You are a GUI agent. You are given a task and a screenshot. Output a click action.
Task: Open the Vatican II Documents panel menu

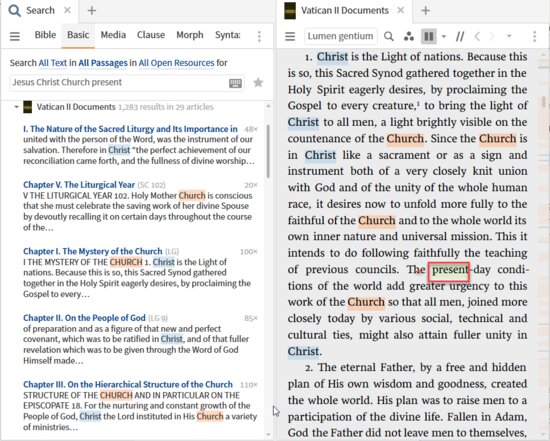coord(290,36)
